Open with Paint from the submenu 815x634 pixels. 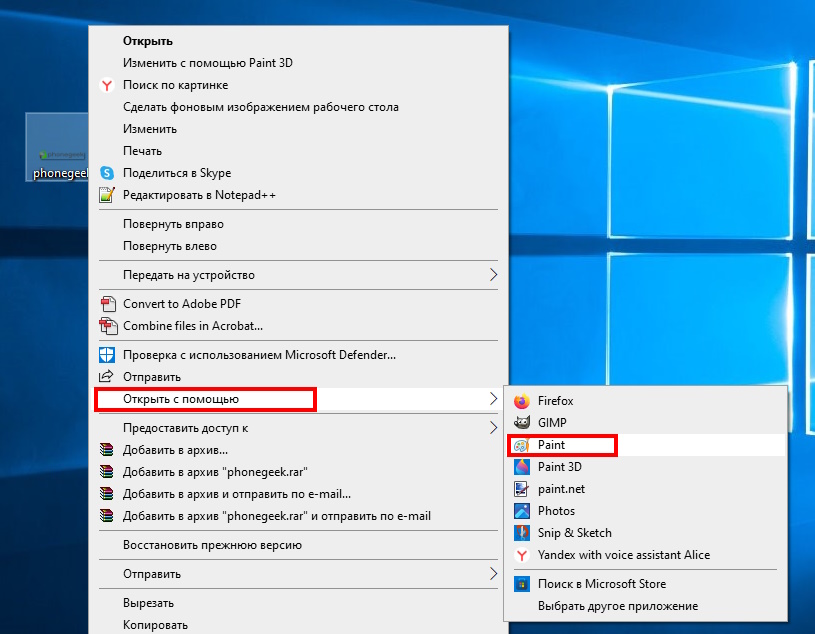click(x=551, y=445)
